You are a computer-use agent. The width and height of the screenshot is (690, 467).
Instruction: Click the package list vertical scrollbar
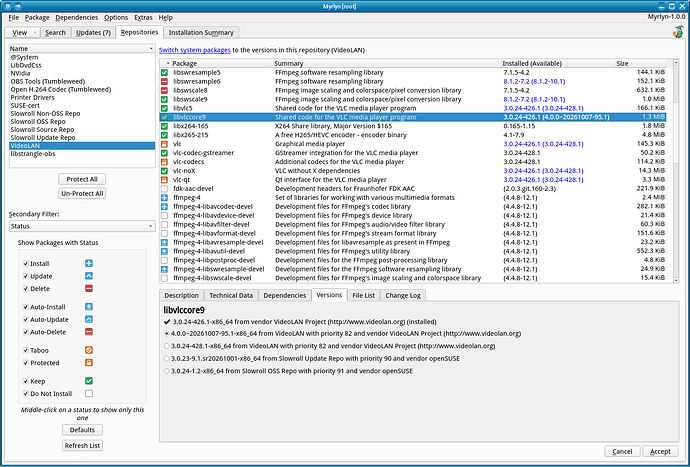[x=676, y=172]
